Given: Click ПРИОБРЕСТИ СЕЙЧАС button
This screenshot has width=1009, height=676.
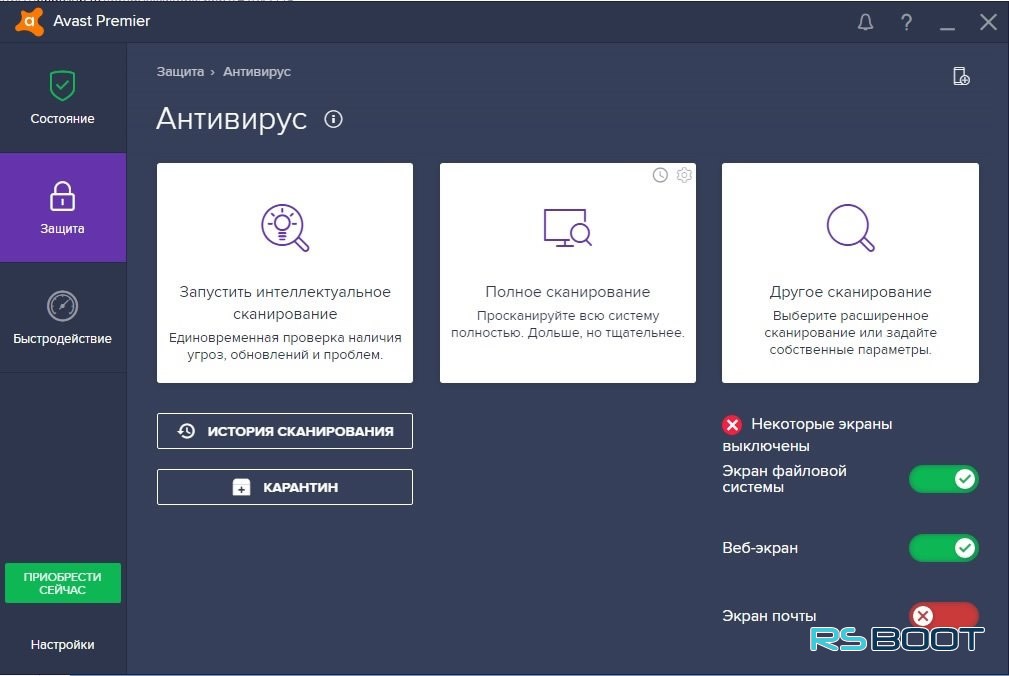Looking at the screenshot, I should 62,583.
